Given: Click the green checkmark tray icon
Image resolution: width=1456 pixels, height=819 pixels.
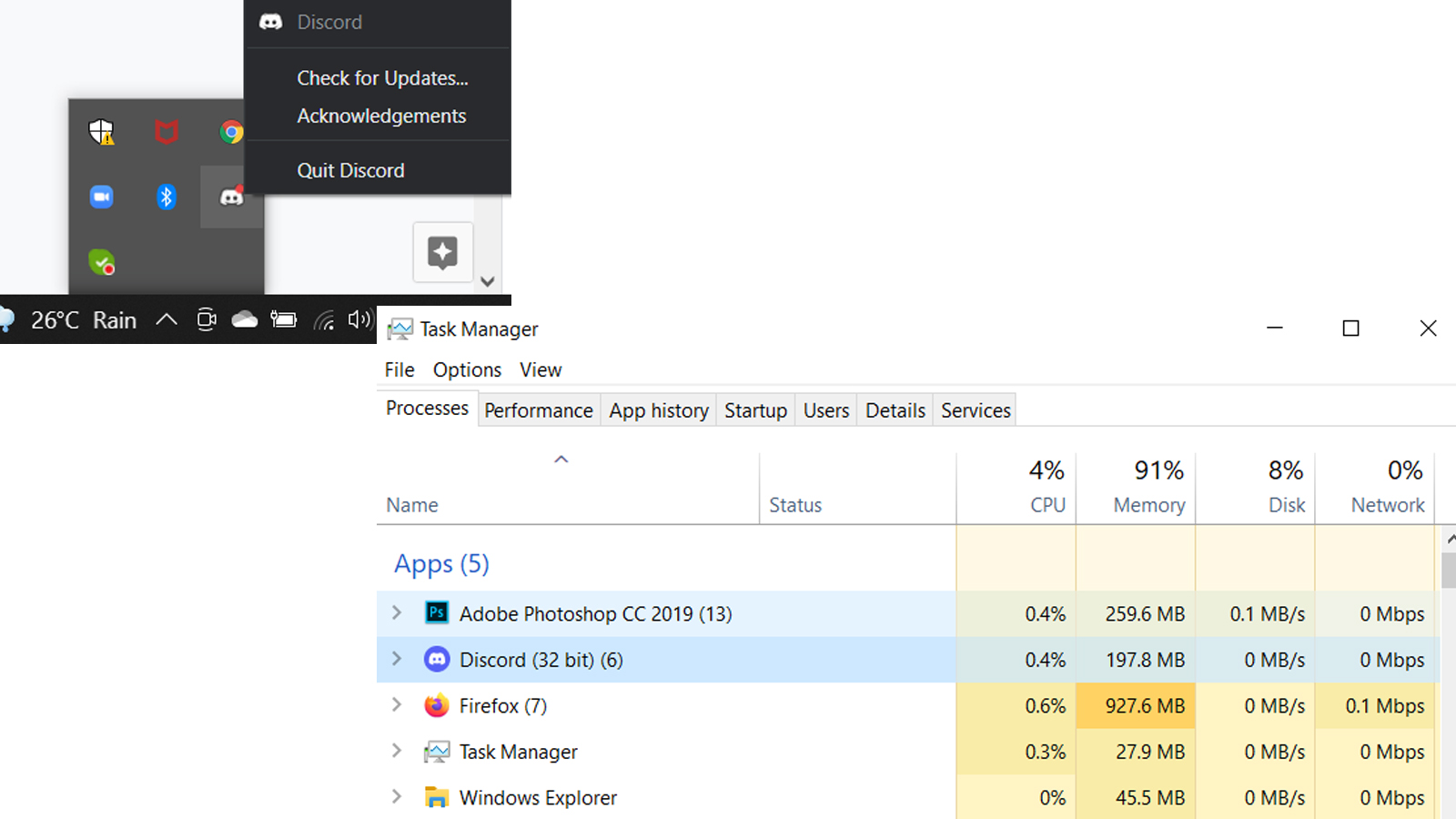Looking at the screenshot, I should (x=101, y=262).
